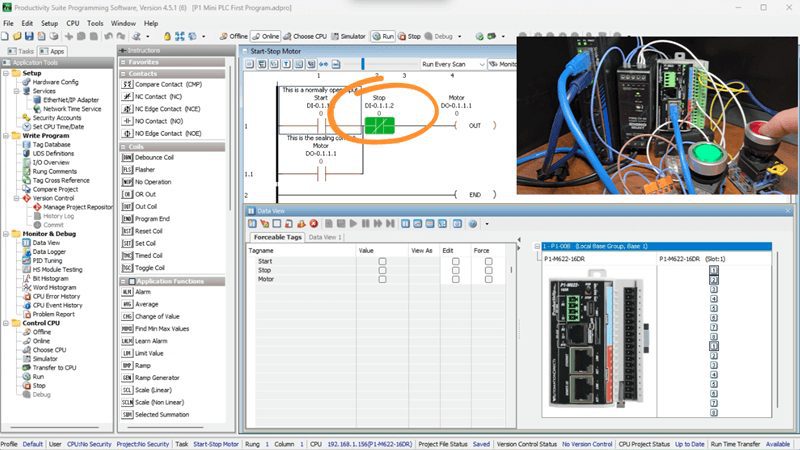Open Hardware Config in Setup tree
Viewport: 800px width, 450px height.
[x=55, y=82]
